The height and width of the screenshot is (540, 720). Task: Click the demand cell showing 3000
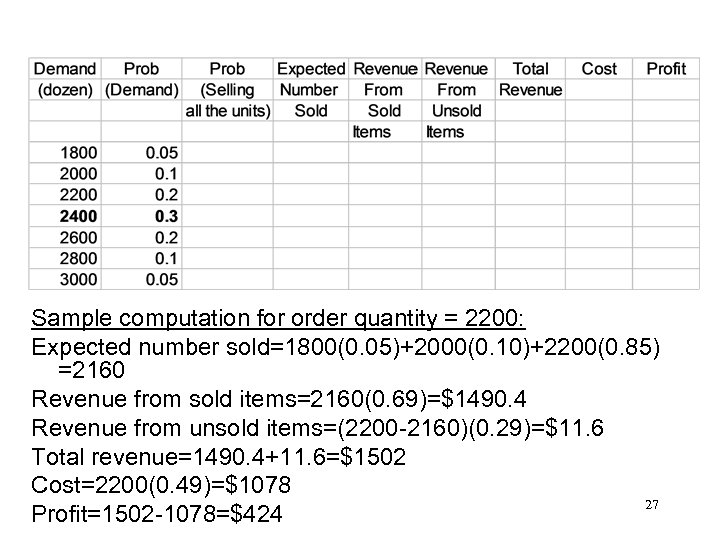pos(78,279)
